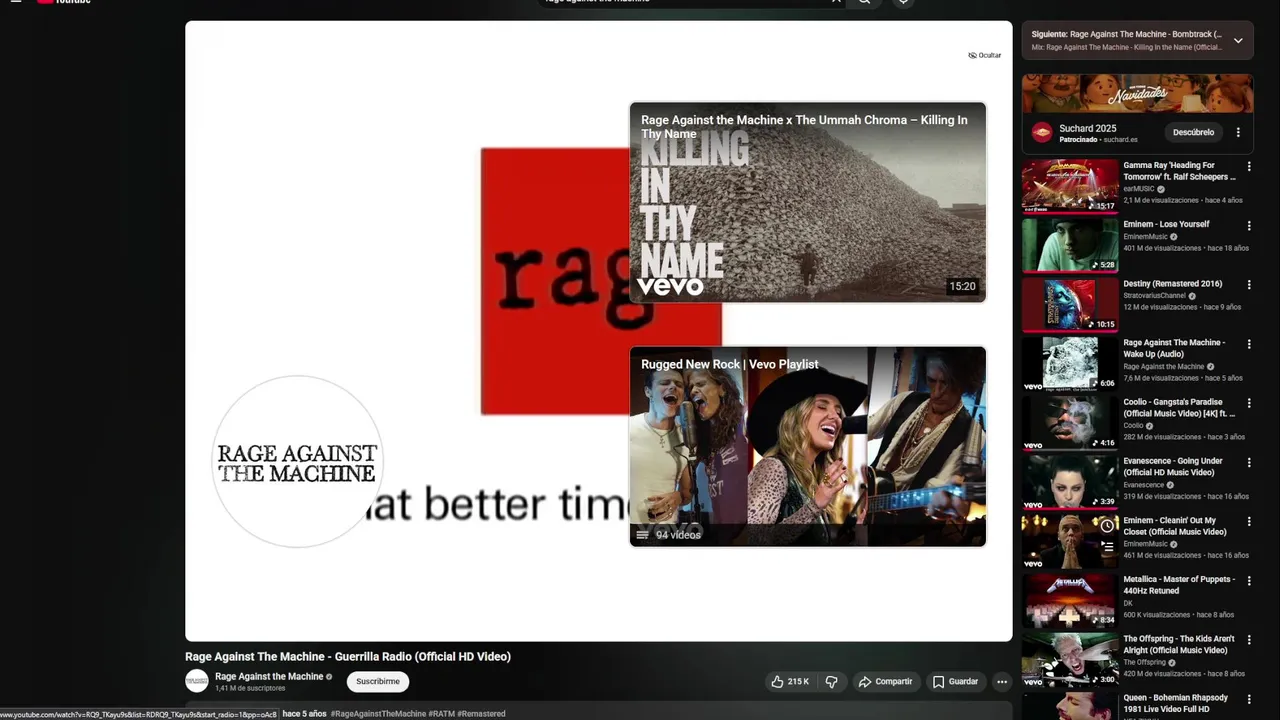Open options for Destiny (Remastered 2016)

pos(1248,285)
